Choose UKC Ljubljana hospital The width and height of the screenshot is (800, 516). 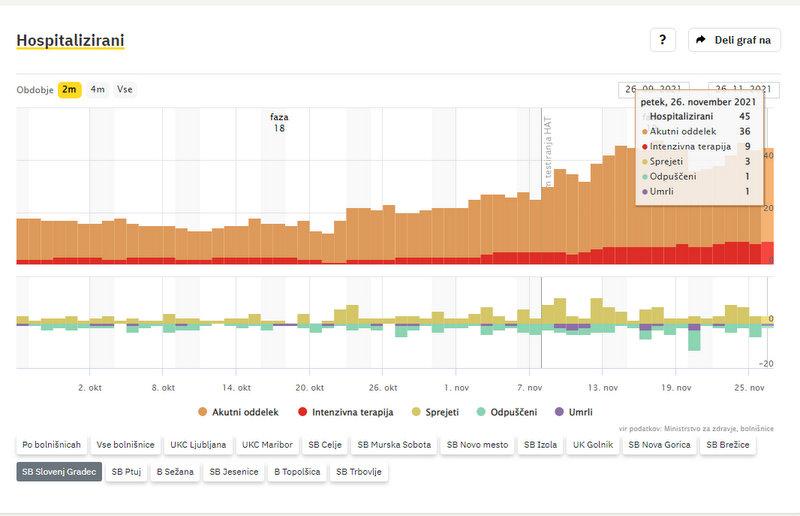coord(198,444)
